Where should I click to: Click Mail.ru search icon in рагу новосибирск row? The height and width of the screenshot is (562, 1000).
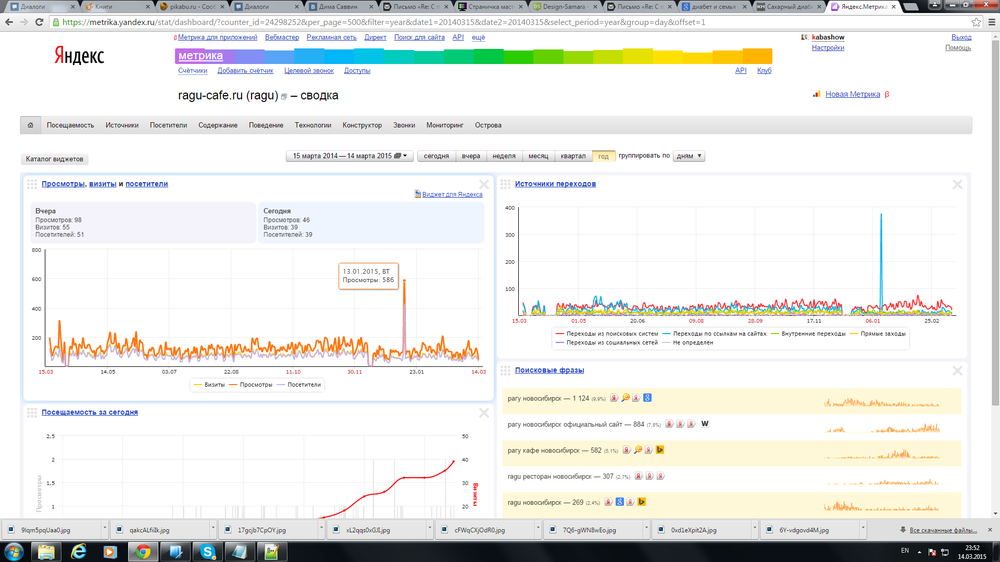tap(625, 398)
